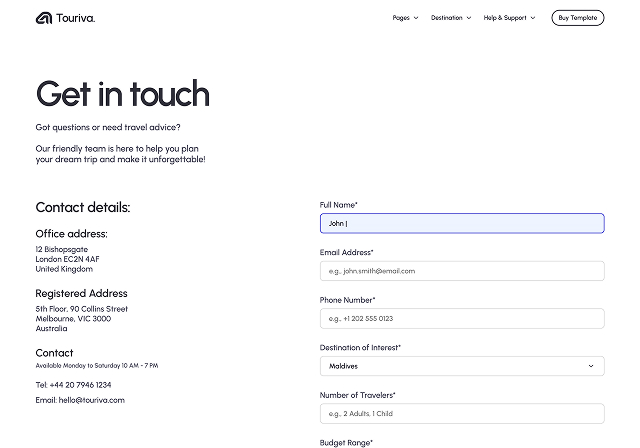Click the Get in touch heading
640x448 pixels.
[x=122, y=94]
